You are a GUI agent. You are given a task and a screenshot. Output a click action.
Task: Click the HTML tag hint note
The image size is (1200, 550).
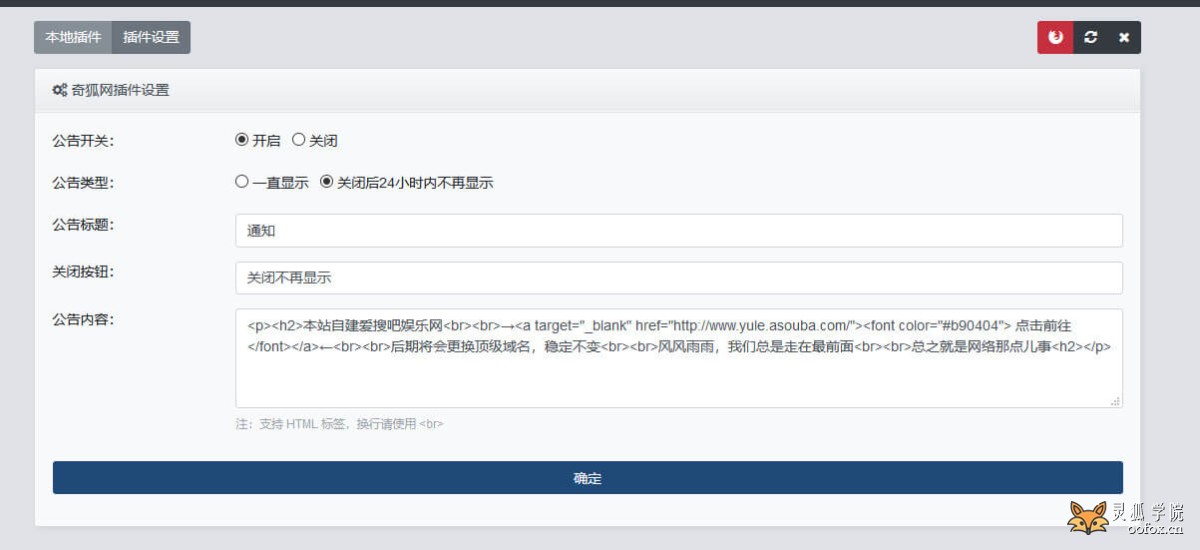coord(339,424)
